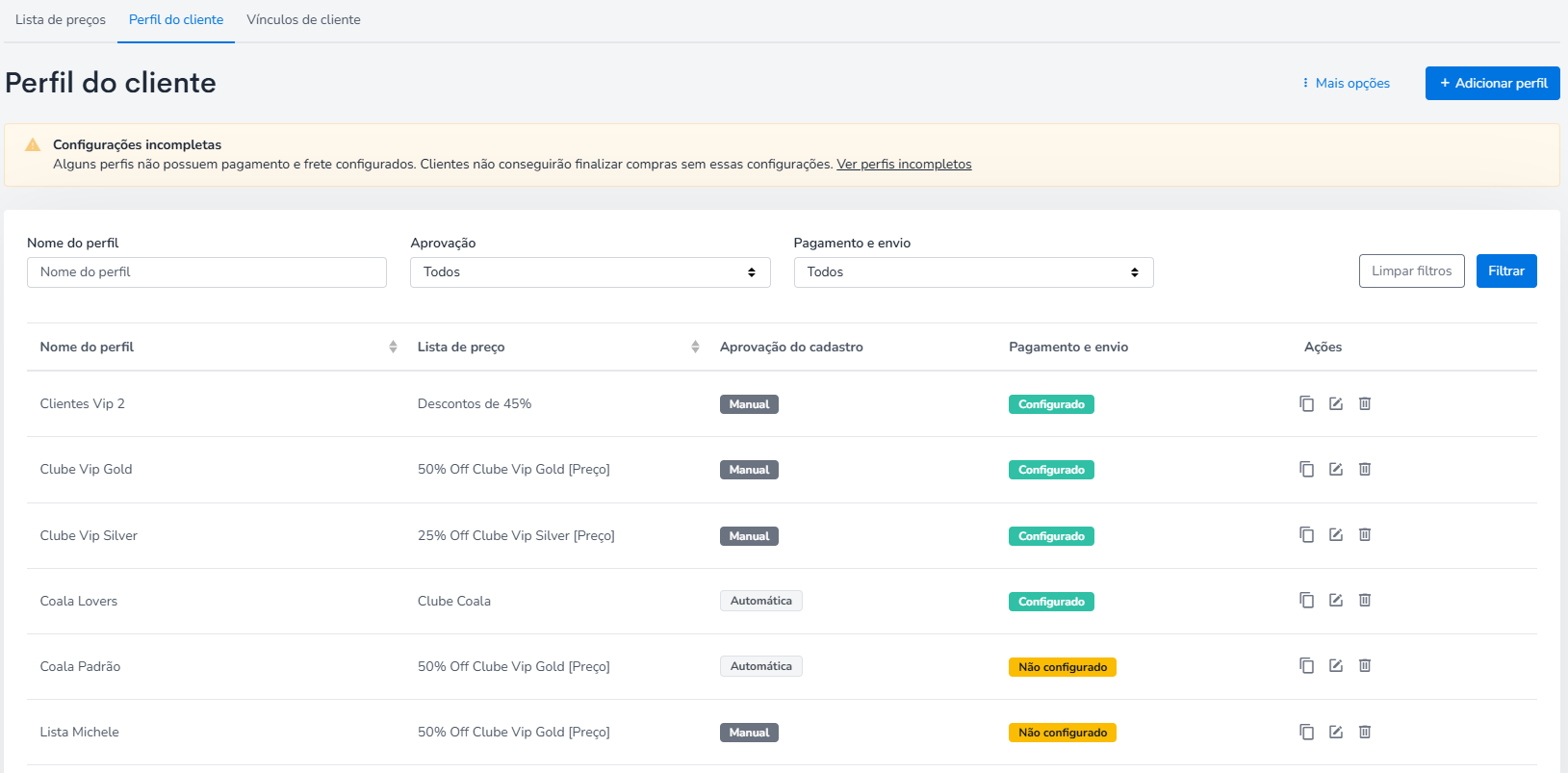Open the Pagamento e envio filter dropdown
Viewport: 1568px width, 773px height.
pos(973,272)
